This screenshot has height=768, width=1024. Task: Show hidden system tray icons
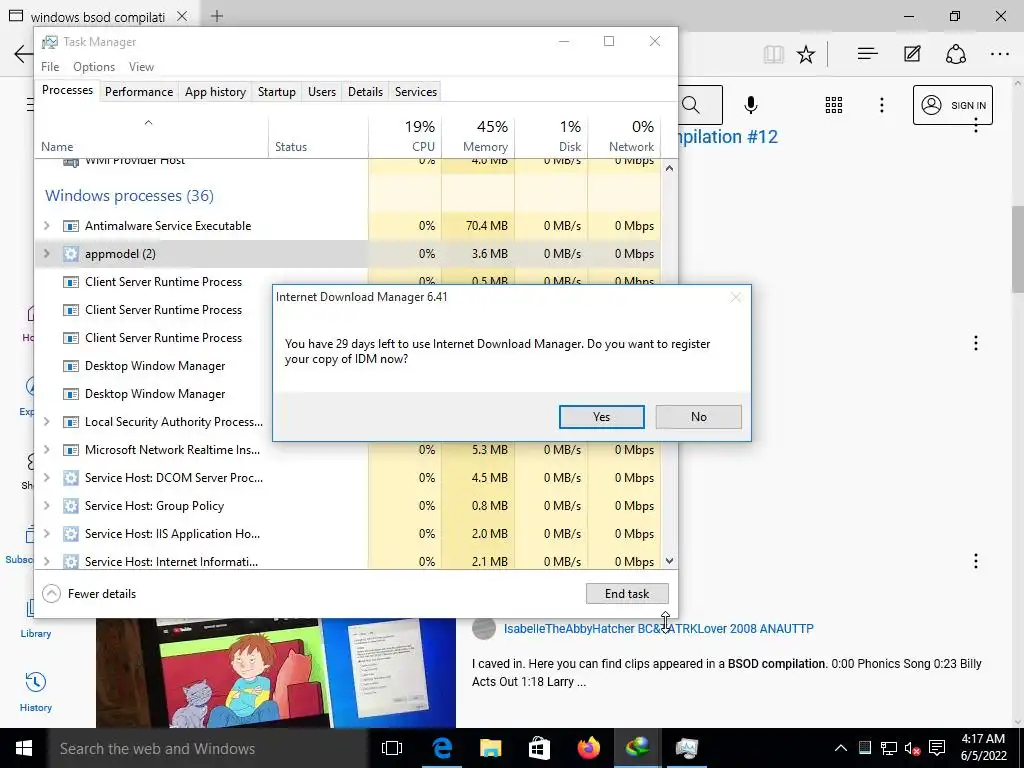(840, 748)
